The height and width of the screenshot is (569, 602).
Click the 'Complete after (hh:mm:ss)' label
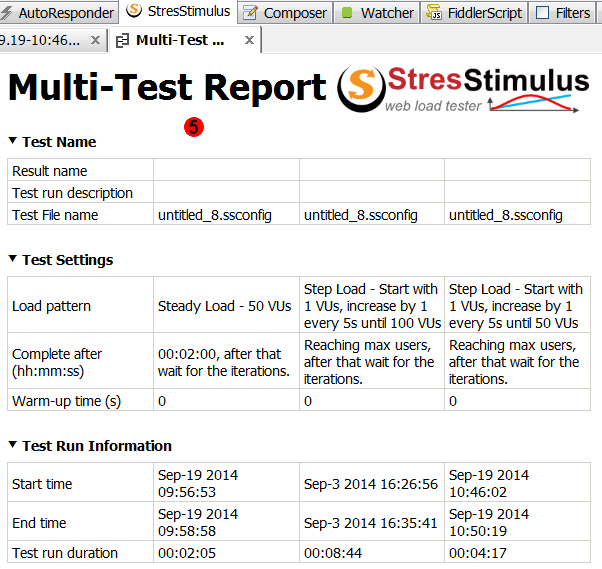coord(57,362)
